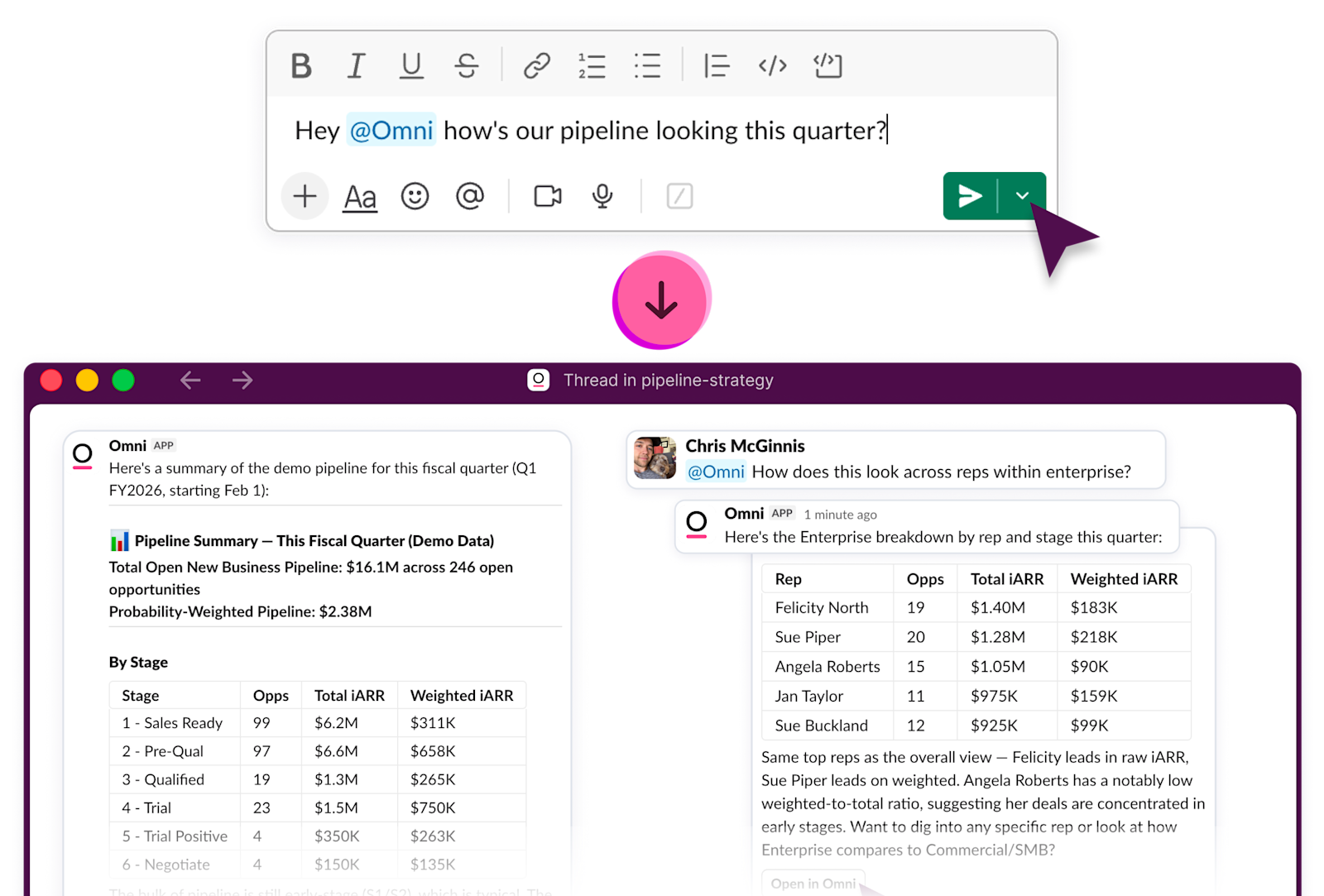
Task: Click the Omni avatar in the summary message
Action: [83, 455]
